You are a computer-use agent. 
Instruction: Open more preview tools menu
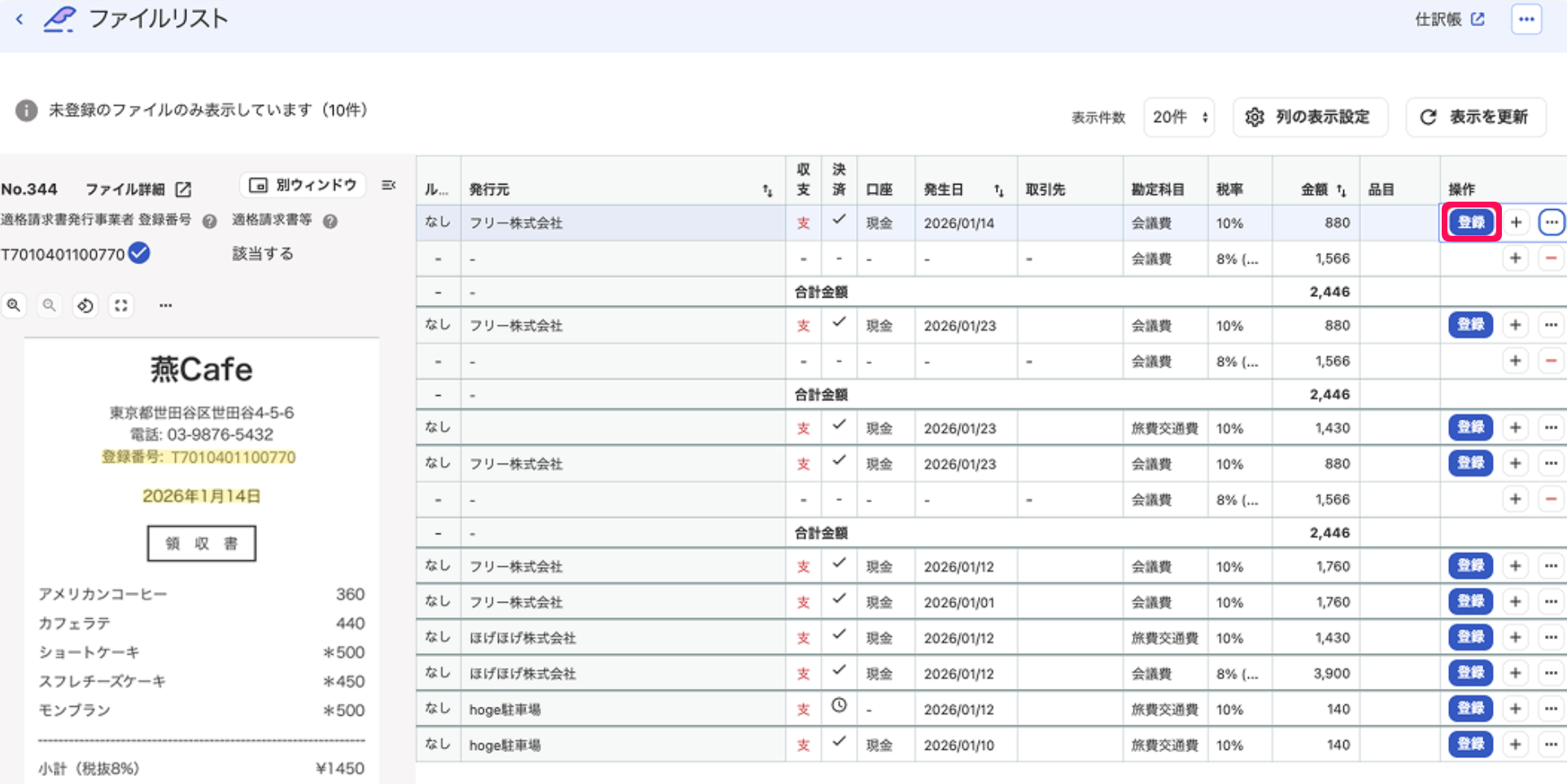pos(165,305)
